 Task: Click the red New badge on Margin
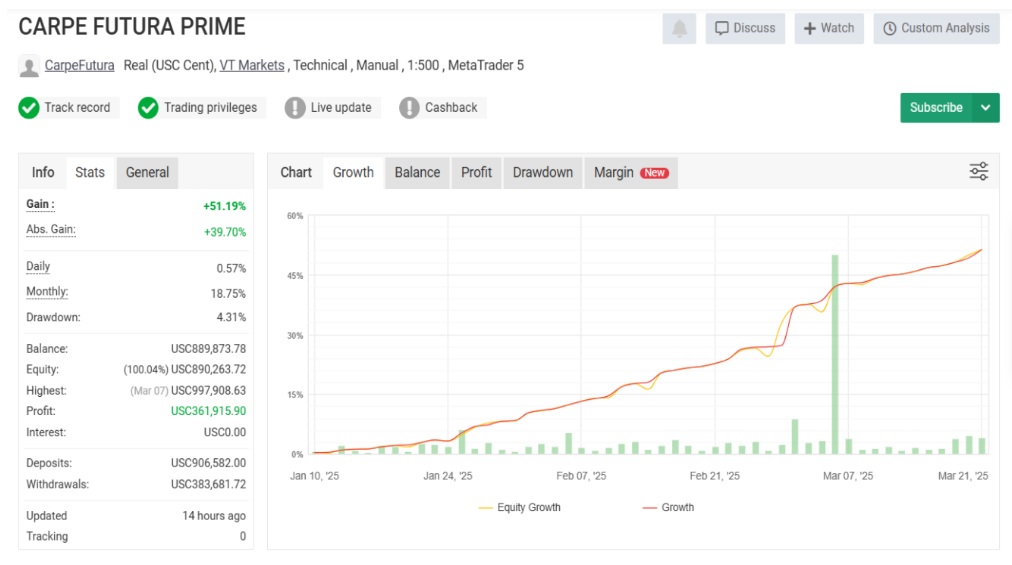click(x=654, y=172)
